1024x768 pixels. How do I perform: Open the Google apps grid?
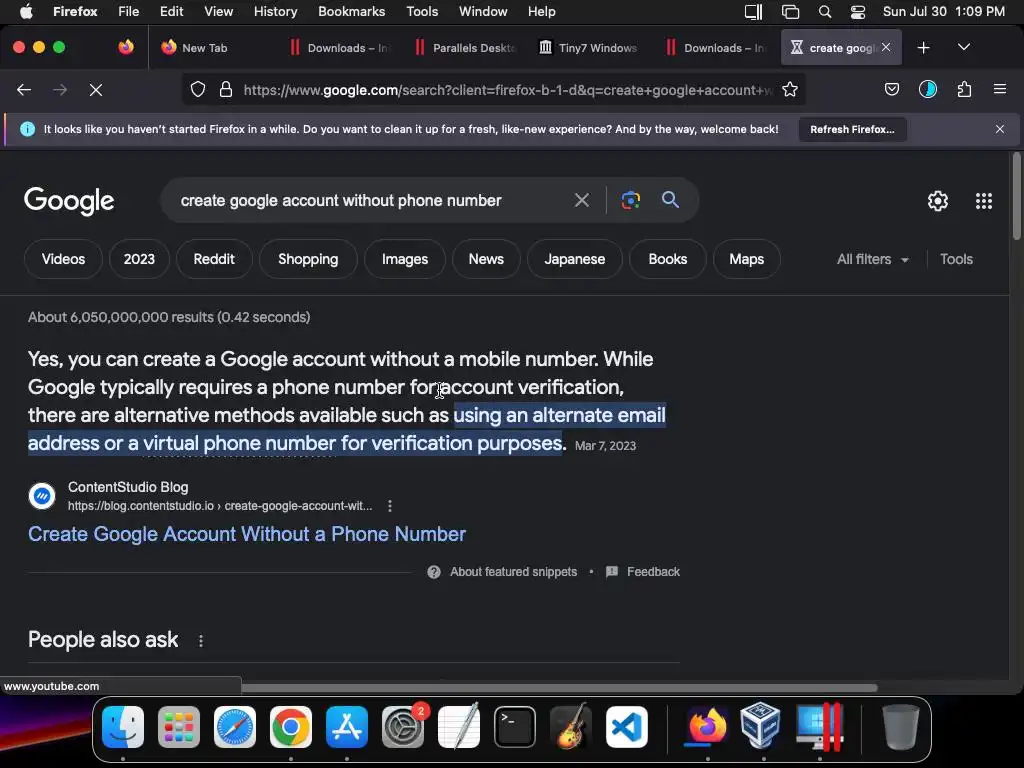click(984, 201)
